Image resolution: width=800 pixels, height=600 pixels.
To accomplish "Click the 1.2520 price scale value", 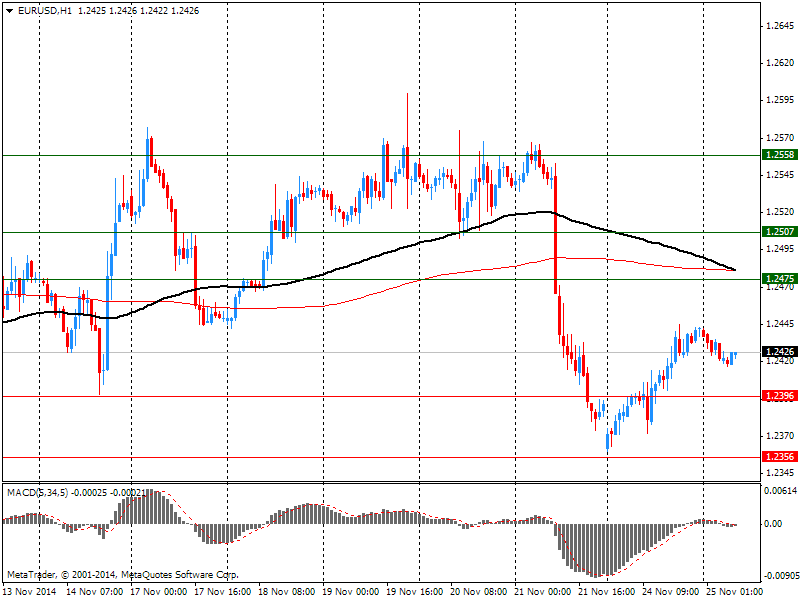I will pyautogui.click(x=781, y=212).
